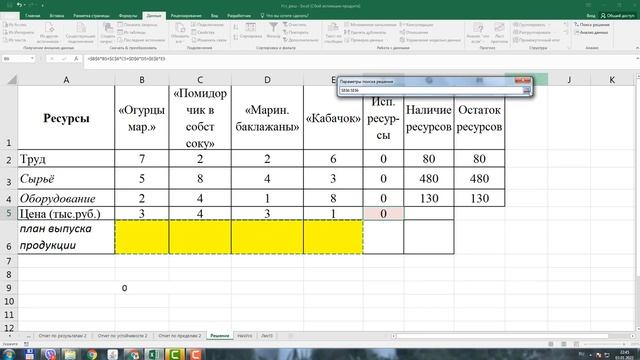
Task: Open the Проверка данных dropdown
Action: [x=364, y=40]
